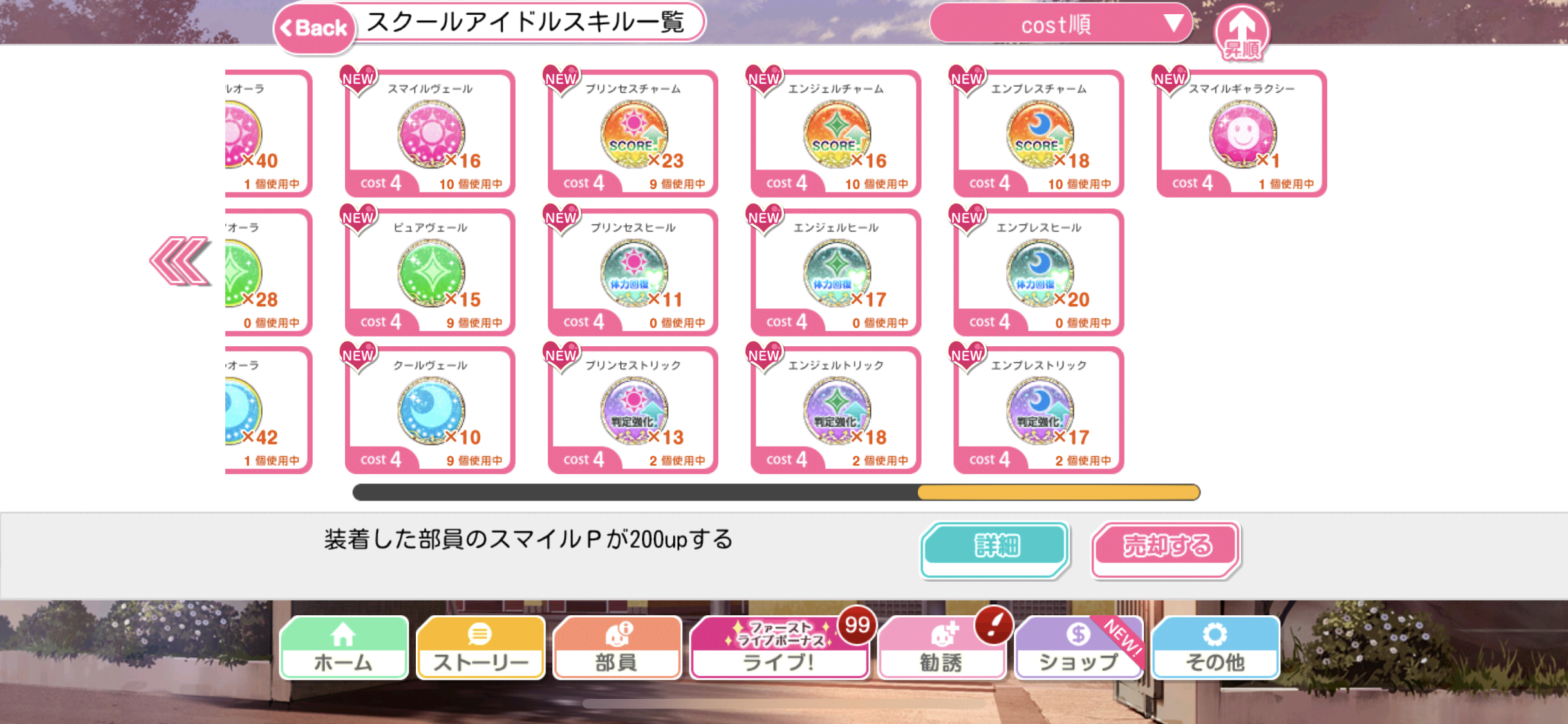
Task: Click the 売却する sell button
Action: pyautogui.click(x=1166, y=547)
